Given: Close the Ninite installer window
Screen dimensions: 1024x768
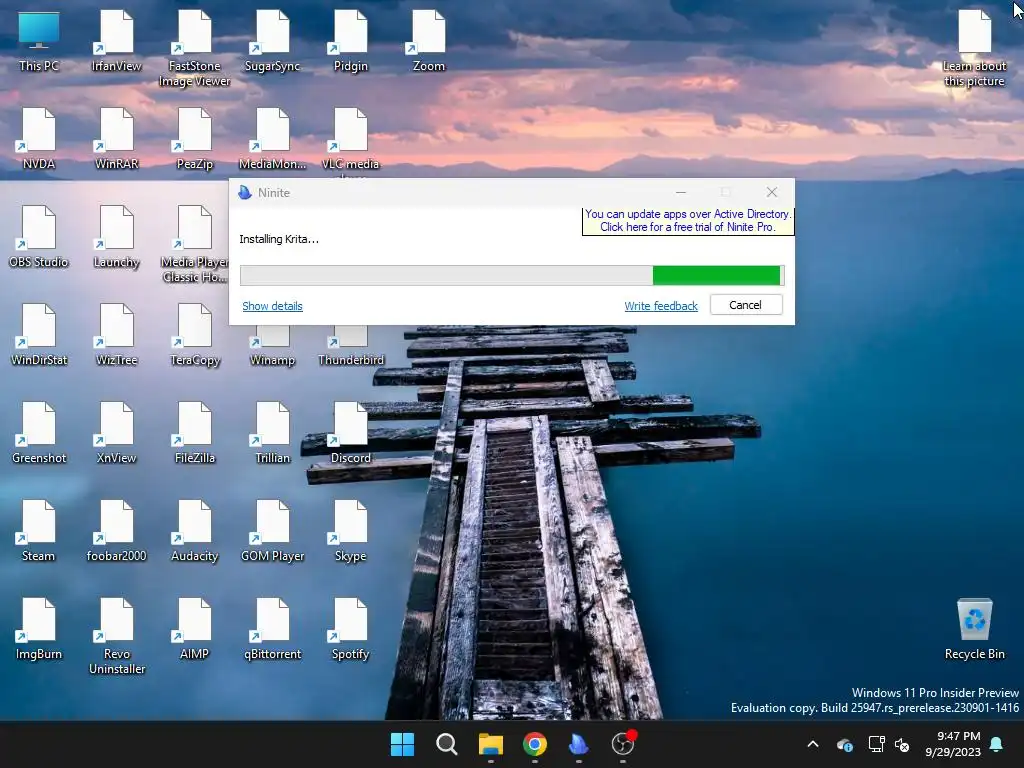Looking at the screenshot, I should coord(772,193).
